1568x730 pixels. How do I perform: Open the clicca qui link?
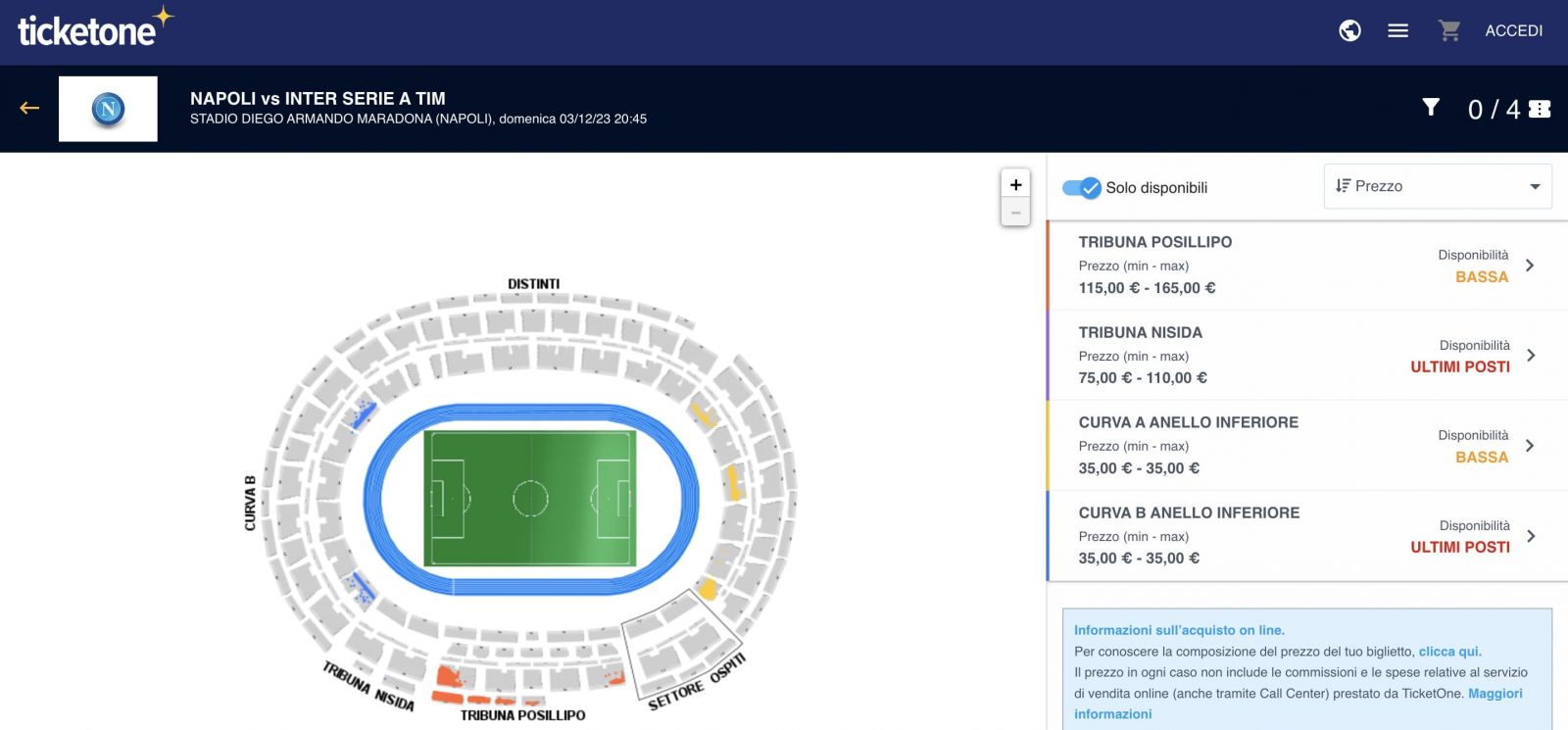coord(1448,652)
